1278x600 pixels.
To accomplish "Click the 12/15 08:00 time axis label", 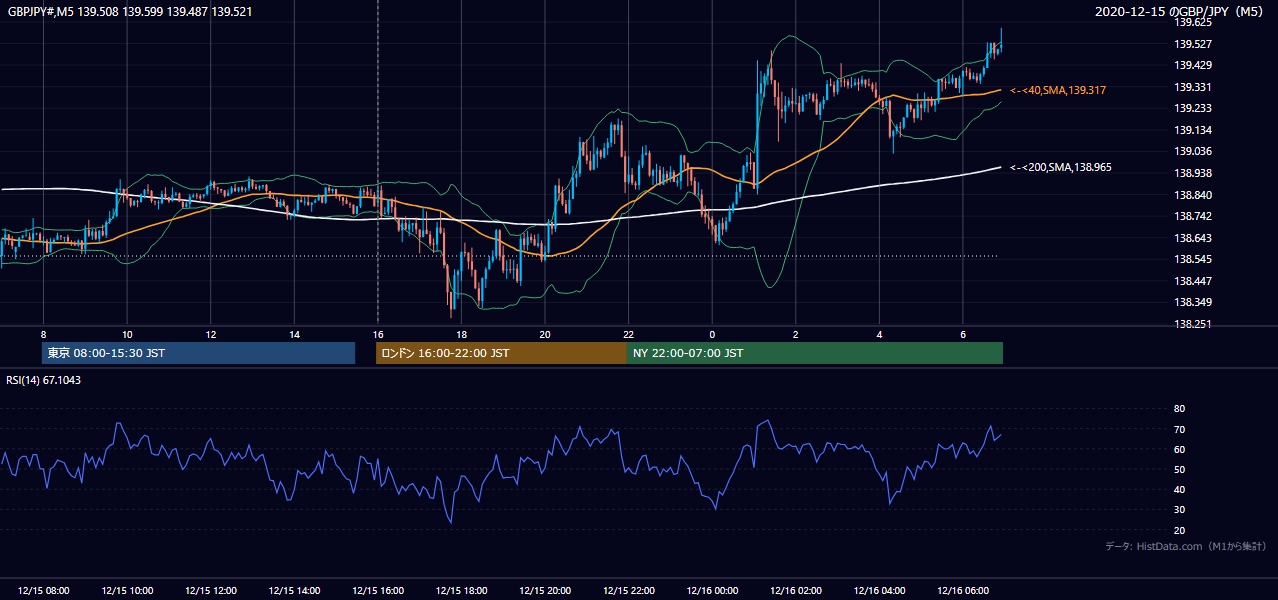I will (44, 591).
